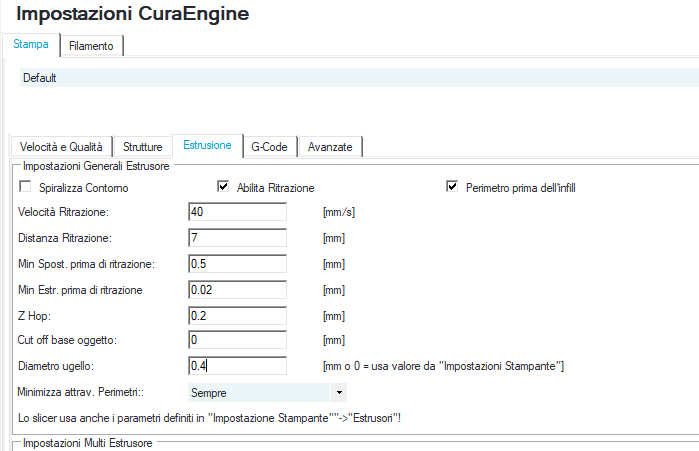Viewport: 699px width, 451px height.
Task: Click the Velocità Ritrazione label
Action: click(x=63, y=212)
